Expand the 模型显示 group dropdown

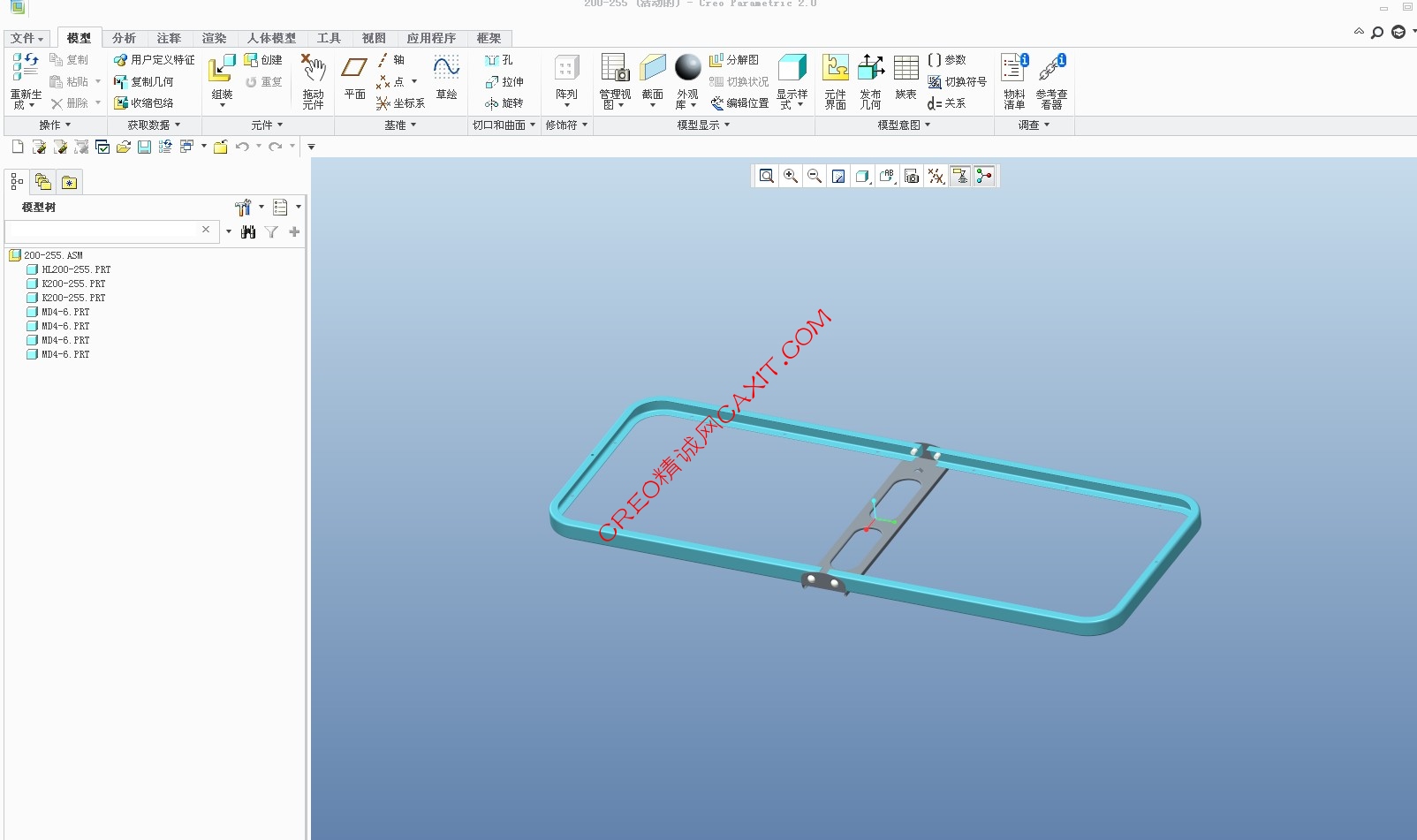coord(703,125)
